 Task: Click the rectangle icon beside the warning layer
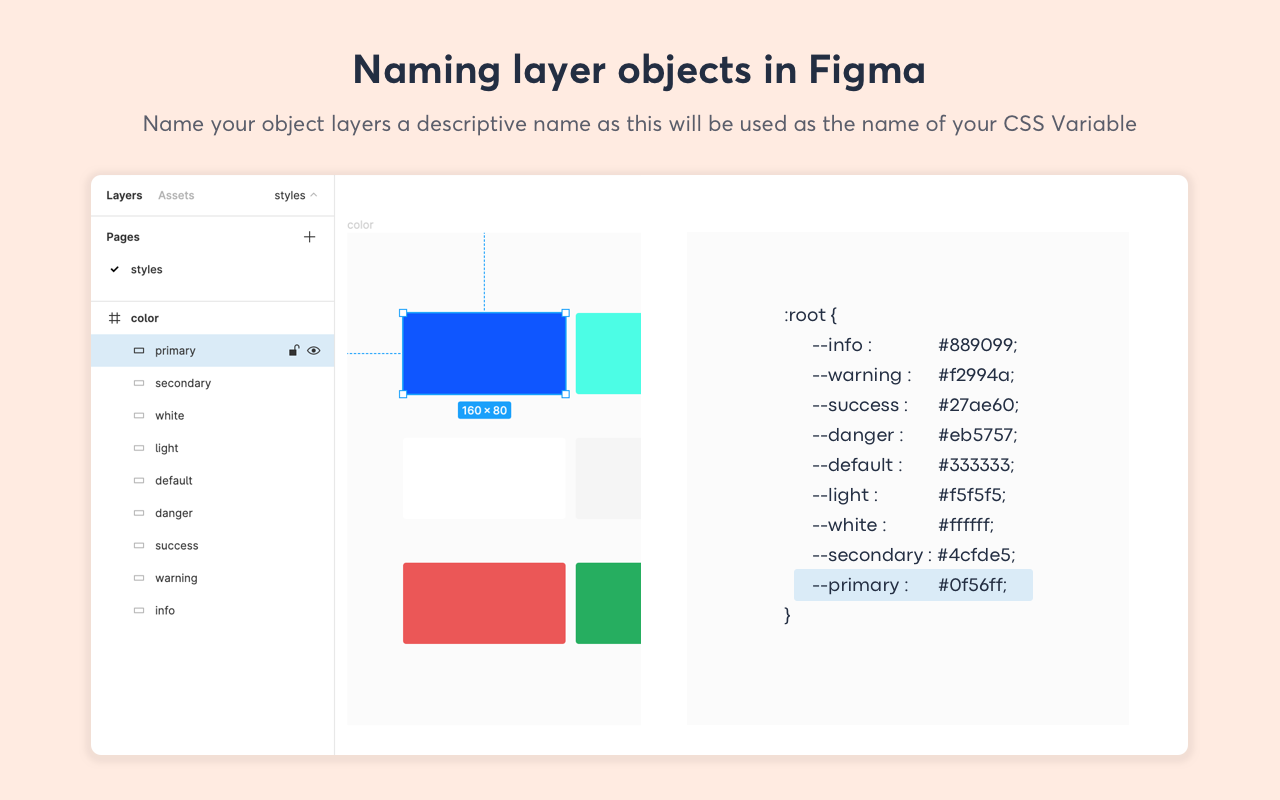coord(138,578)
